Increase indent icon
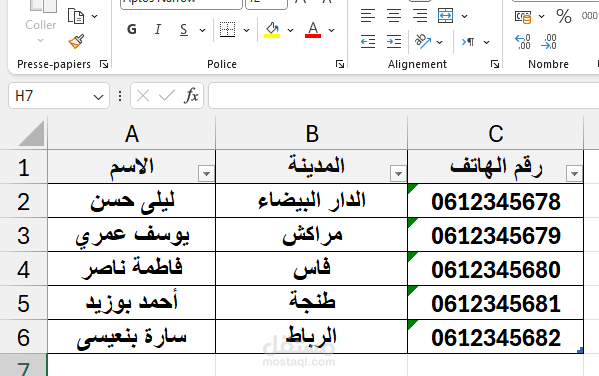The image size is (599, 376). [x=394, y=41]
